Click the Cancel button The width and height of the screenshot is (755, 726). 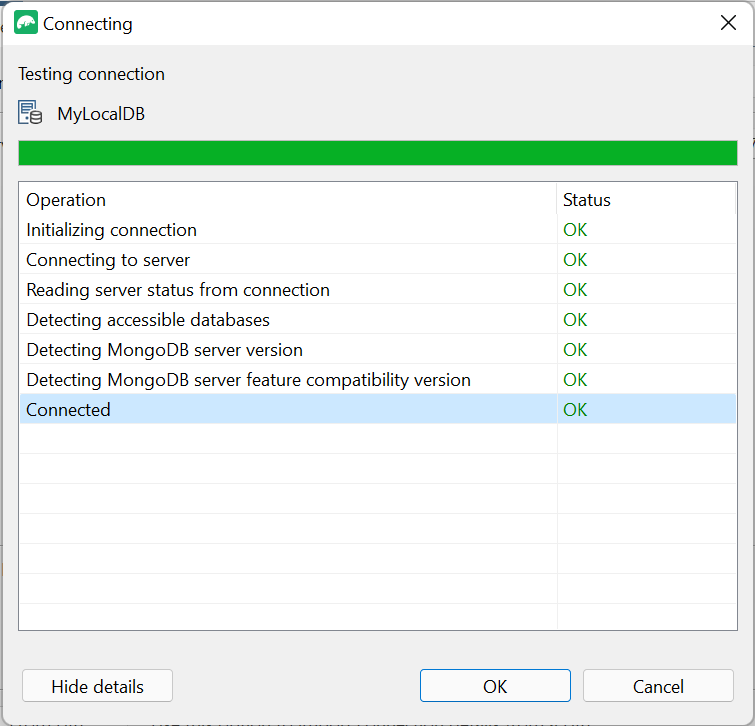658,686
